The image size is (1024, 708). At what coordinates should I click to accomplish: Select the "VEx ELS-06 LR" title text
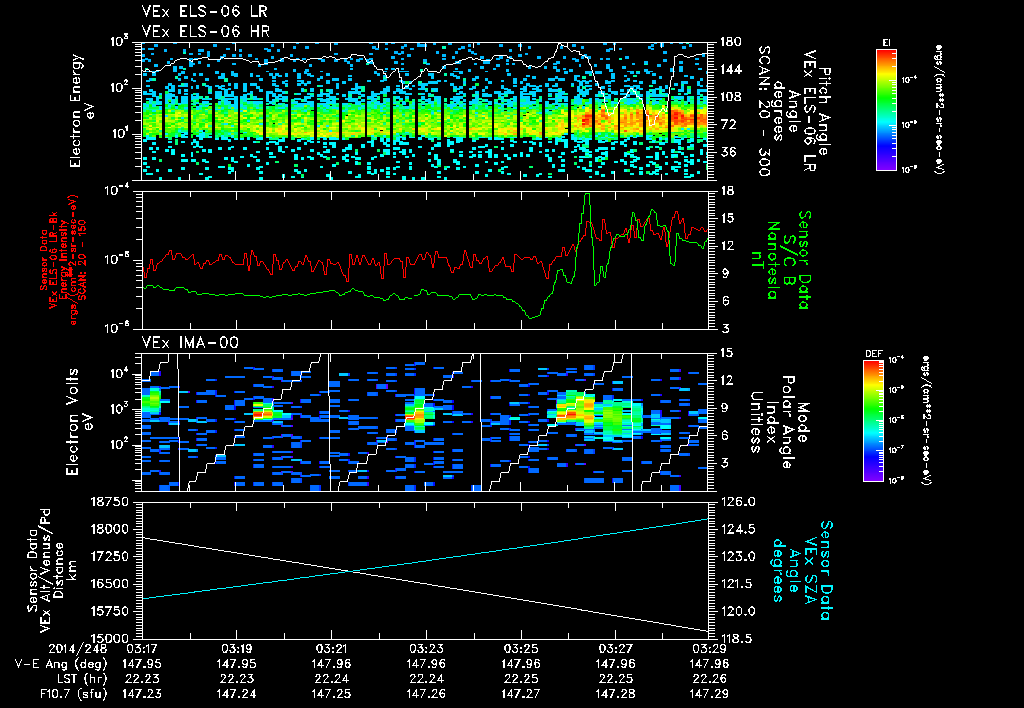(x=204, y=12)
